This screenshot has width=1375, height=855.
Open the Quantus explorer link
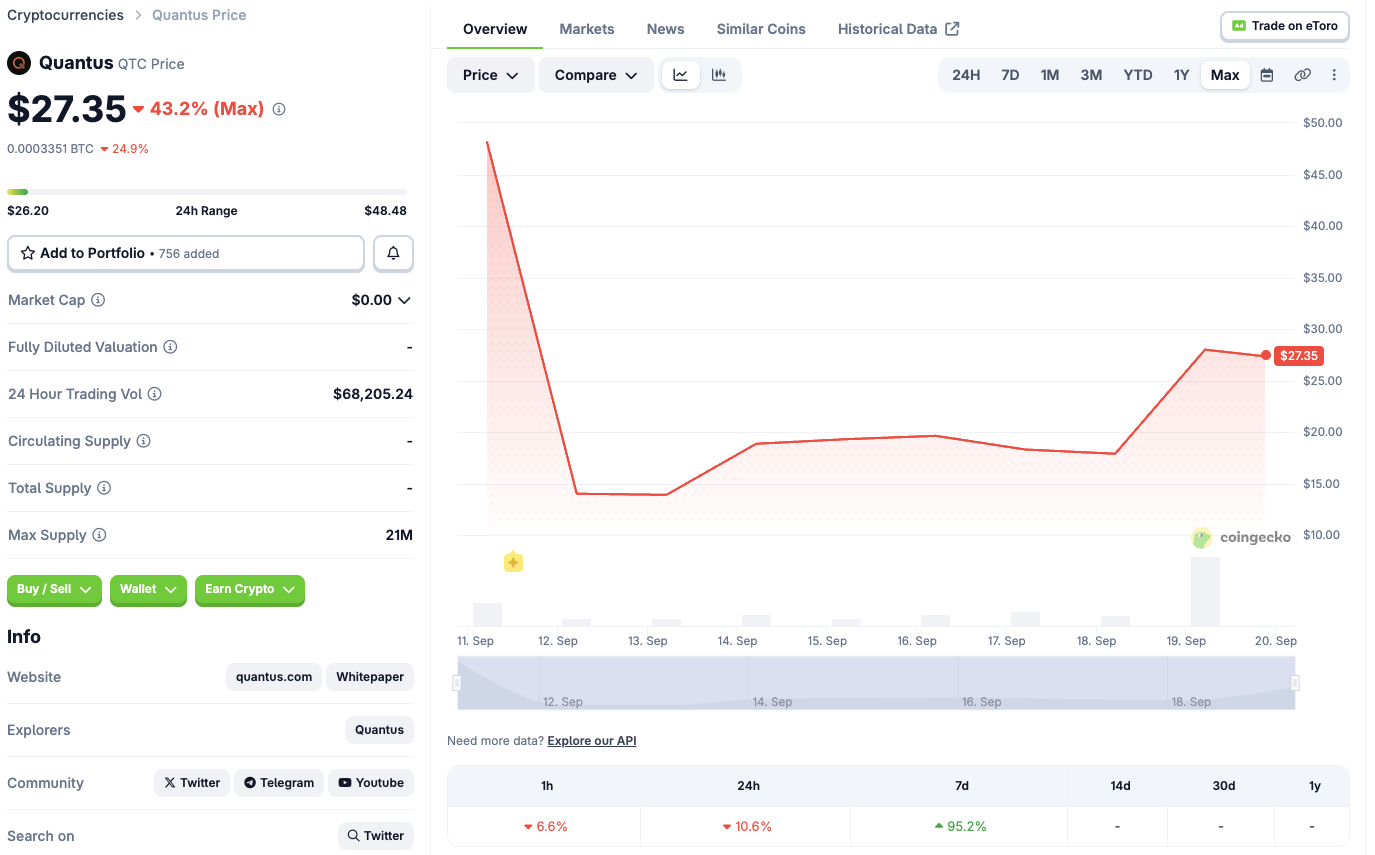click(379, 730)
